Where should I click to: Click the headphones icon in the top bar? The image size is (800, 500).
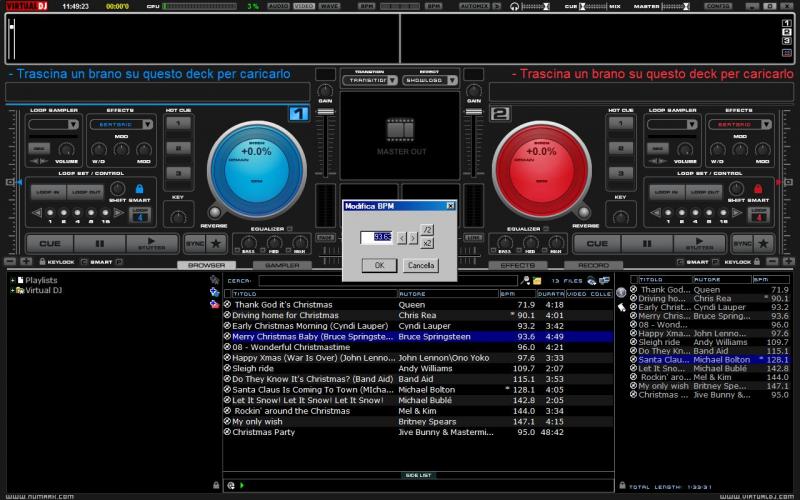point(514,7)
